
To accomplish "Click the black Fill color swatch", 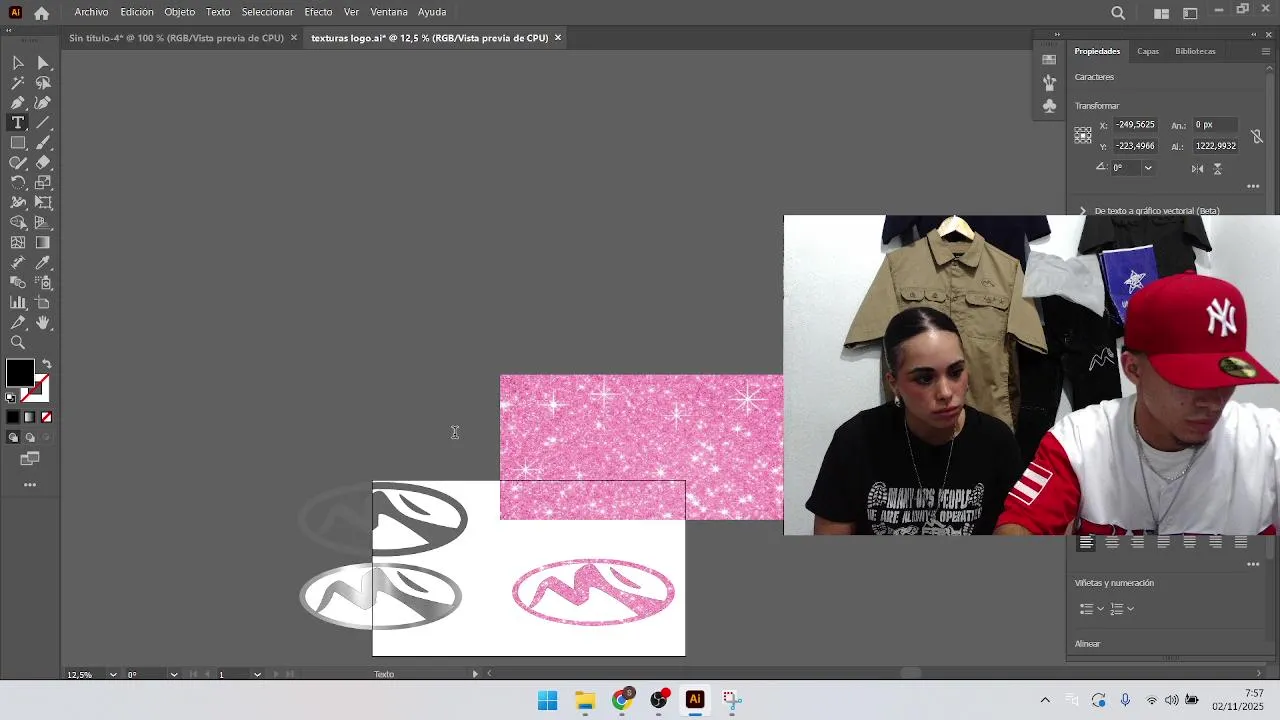I will 19,373.
